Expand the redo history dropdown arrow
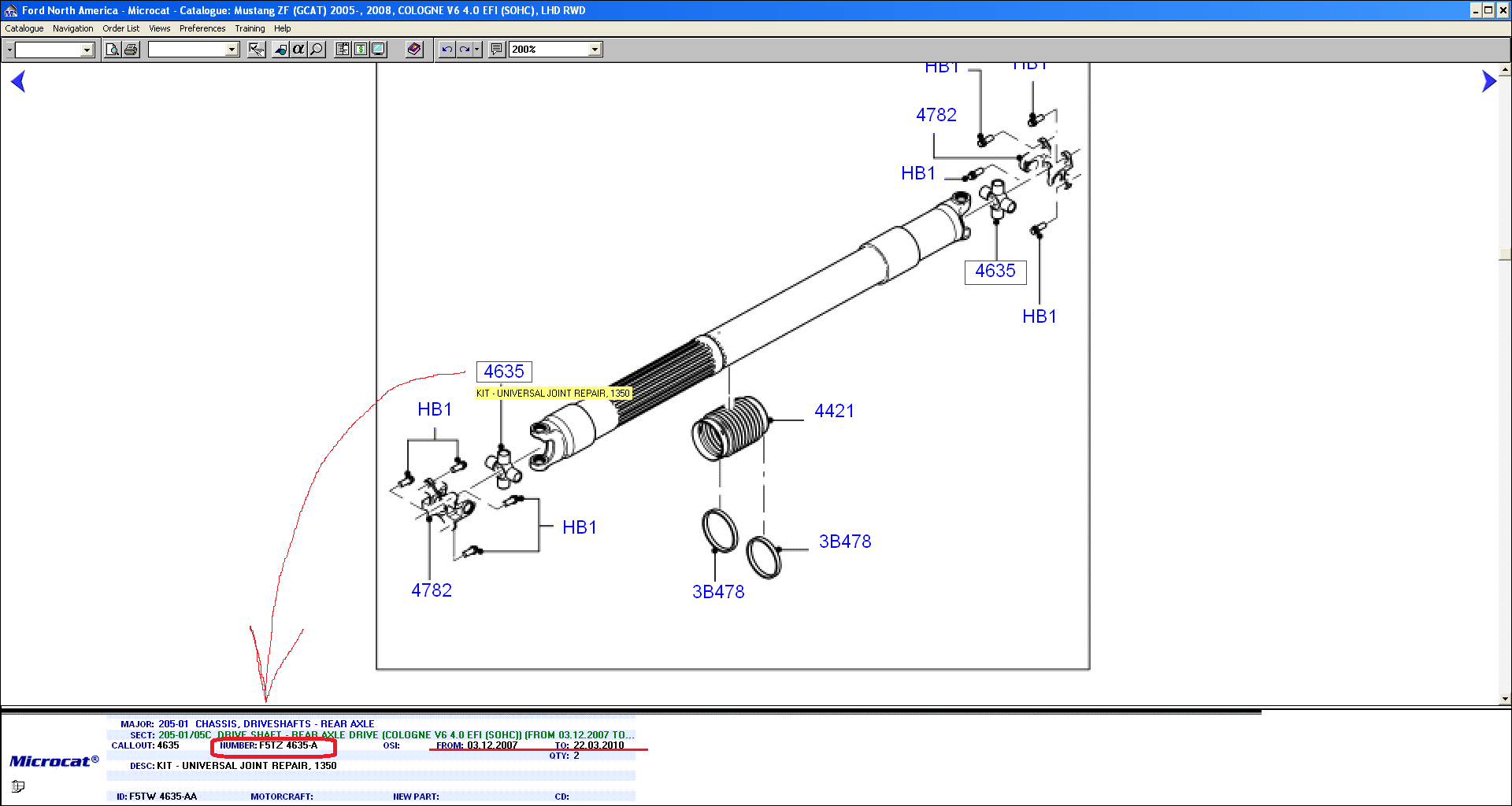This screenshot has height=806, width=1512. pos(477,50)
